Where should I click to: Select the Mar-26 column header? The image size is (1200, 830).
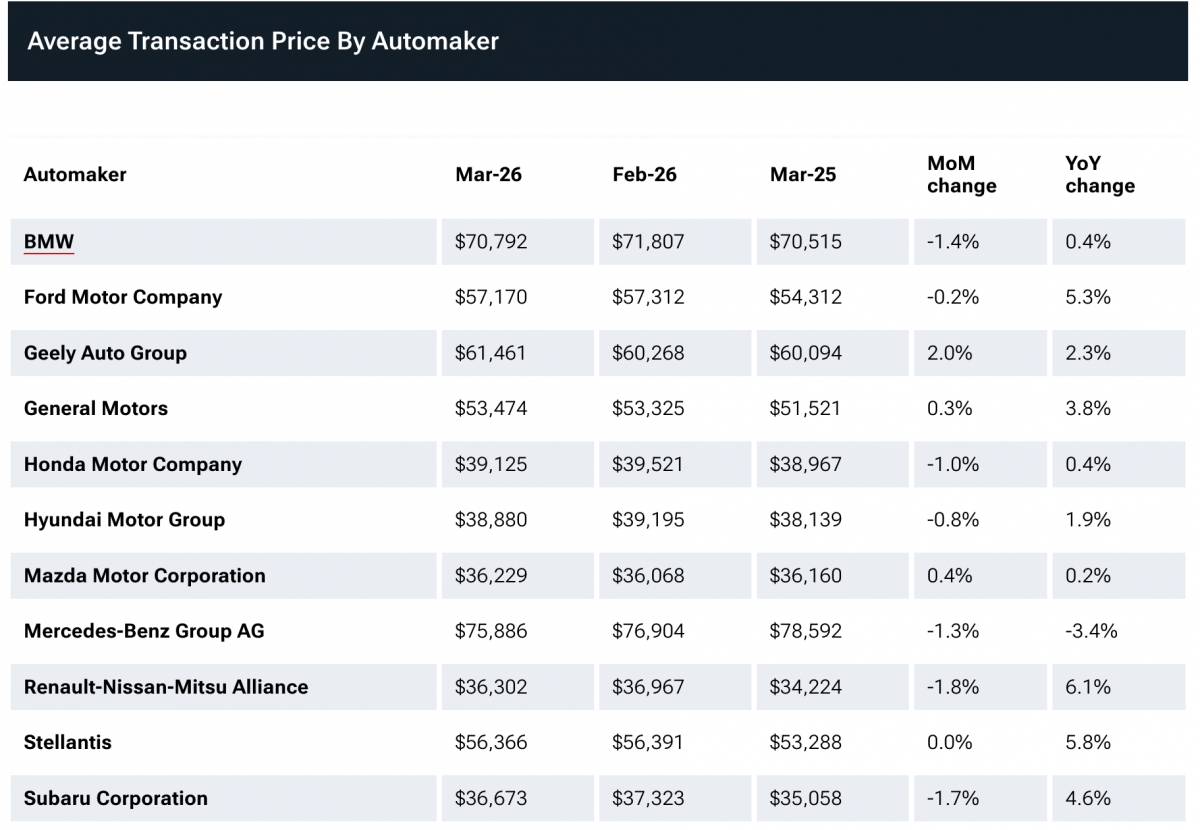488,174
